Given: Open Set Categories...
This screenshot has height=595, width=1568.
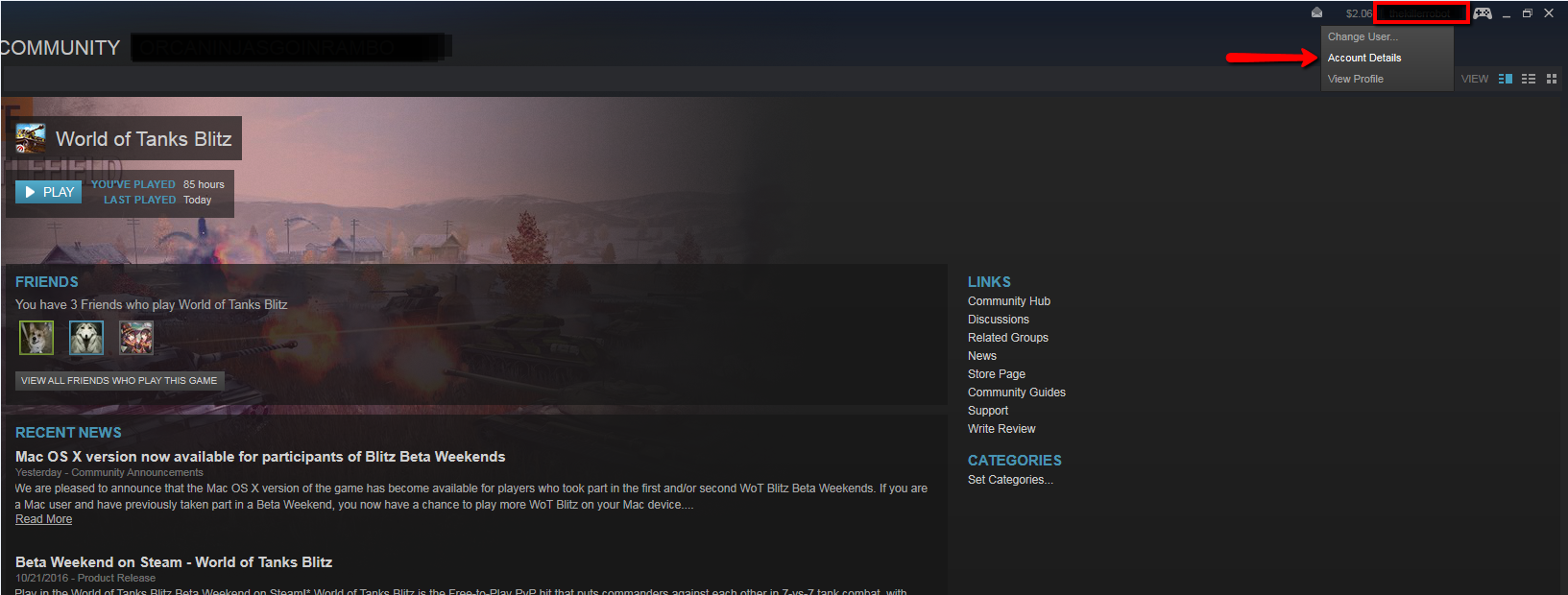Looking at the screenshot, I should pyautogui.click(x=1010, y=480).
